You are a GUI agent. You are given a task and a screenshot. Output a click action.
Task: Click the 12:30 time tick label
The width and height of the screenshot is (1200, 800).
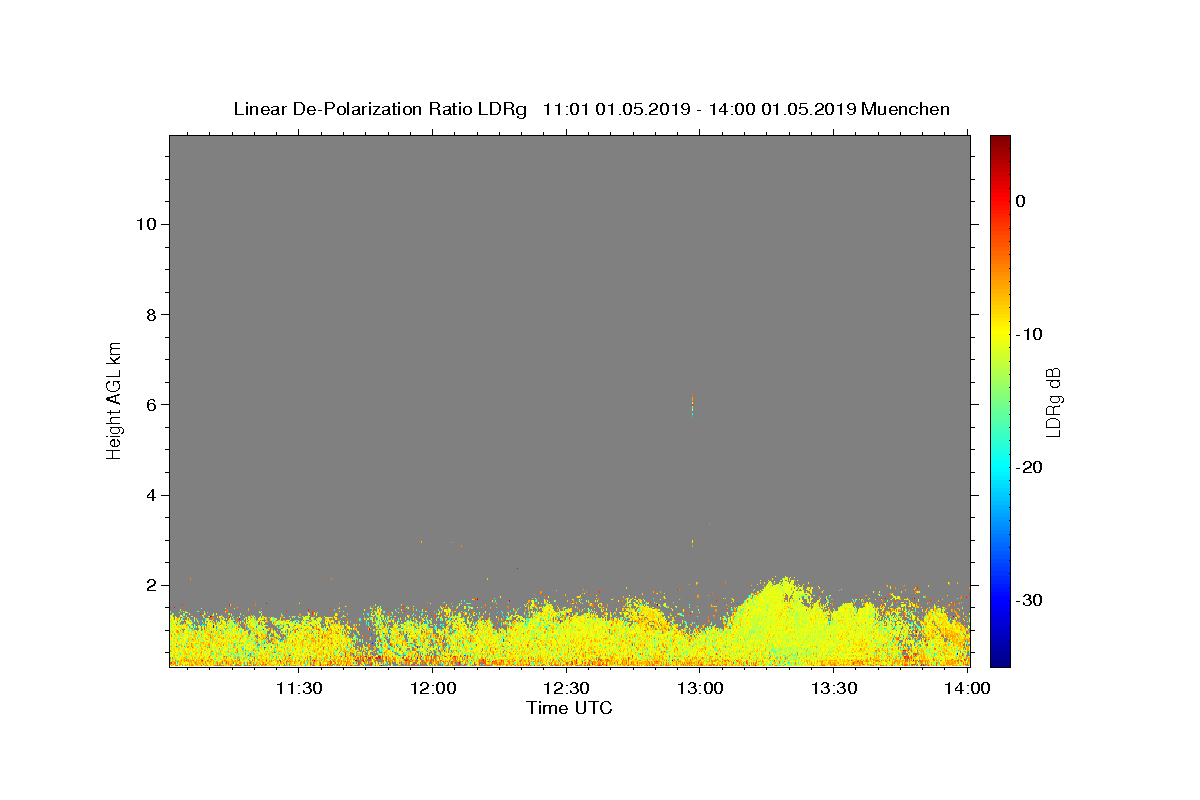pyautogui.click(x=567, y=688)
